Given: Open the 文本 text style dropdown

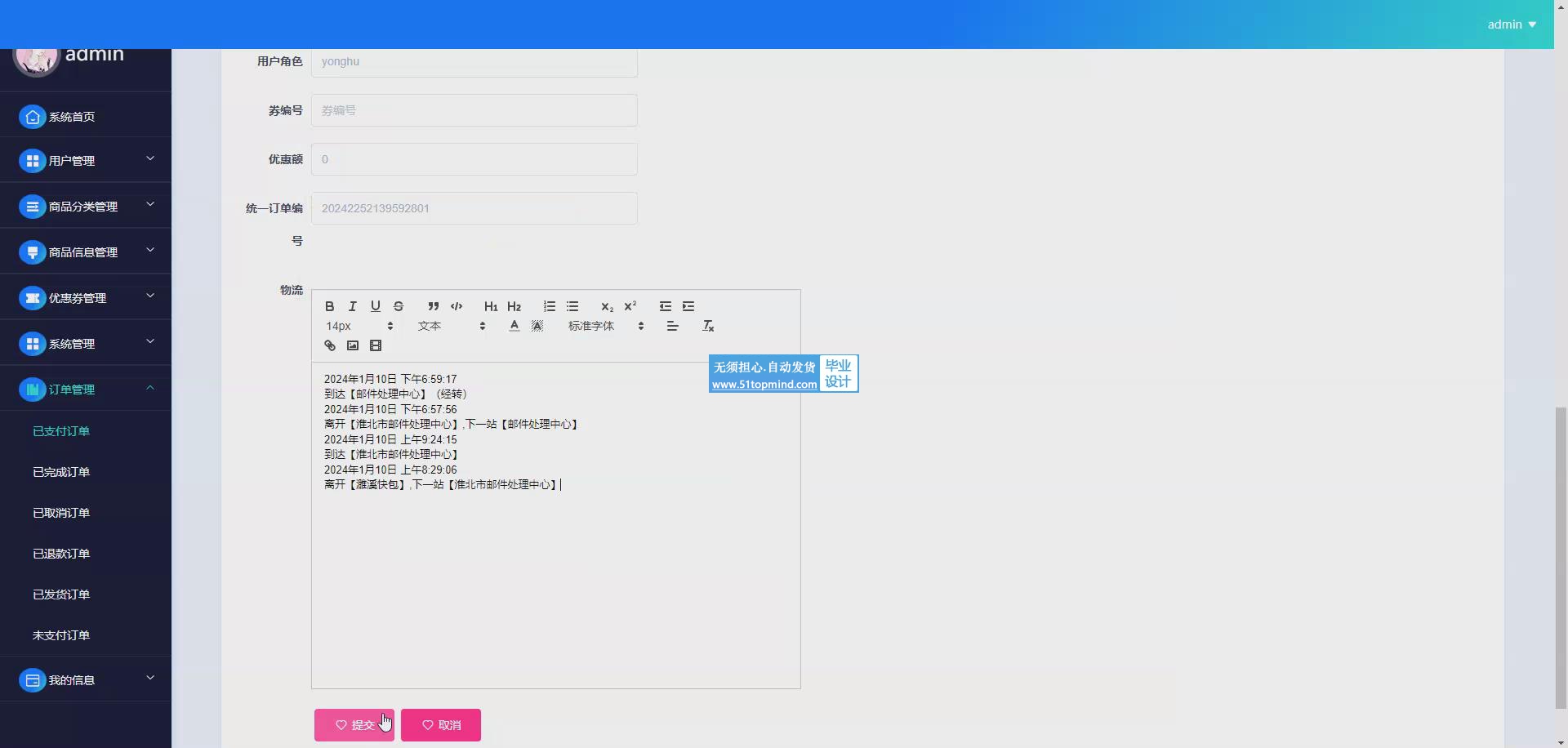Looking at the screenshot, I should pos(452,326).
